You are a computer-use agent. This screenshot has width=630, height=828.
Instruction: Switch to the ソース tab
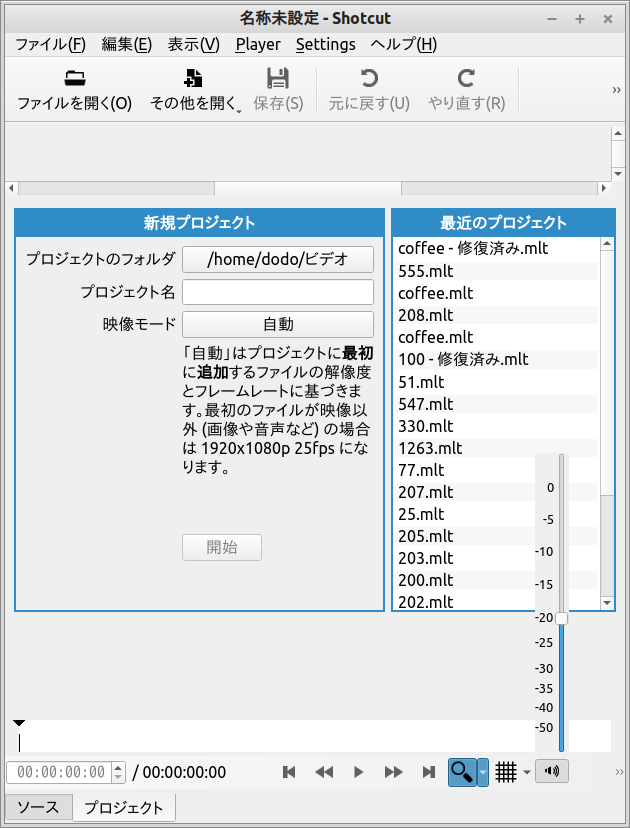(38, 807)
